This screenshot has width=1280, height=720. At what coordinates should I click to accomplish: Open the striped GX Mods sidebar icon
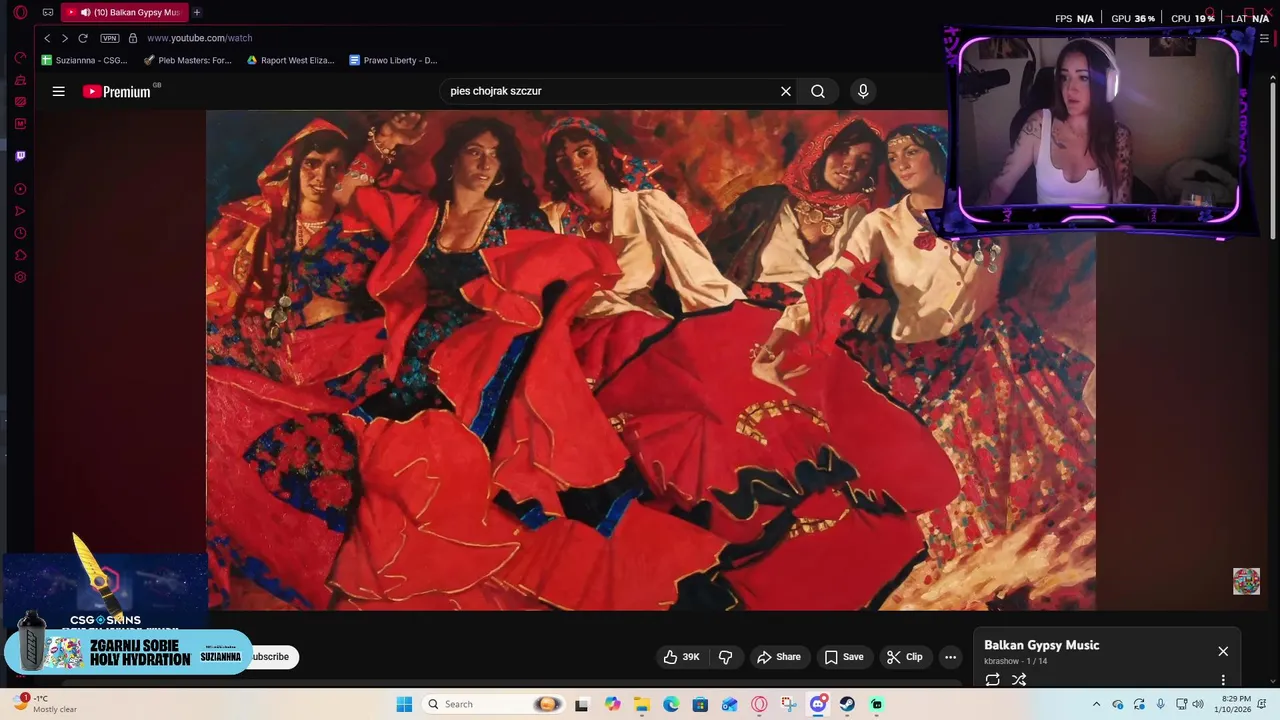point(20,102)
